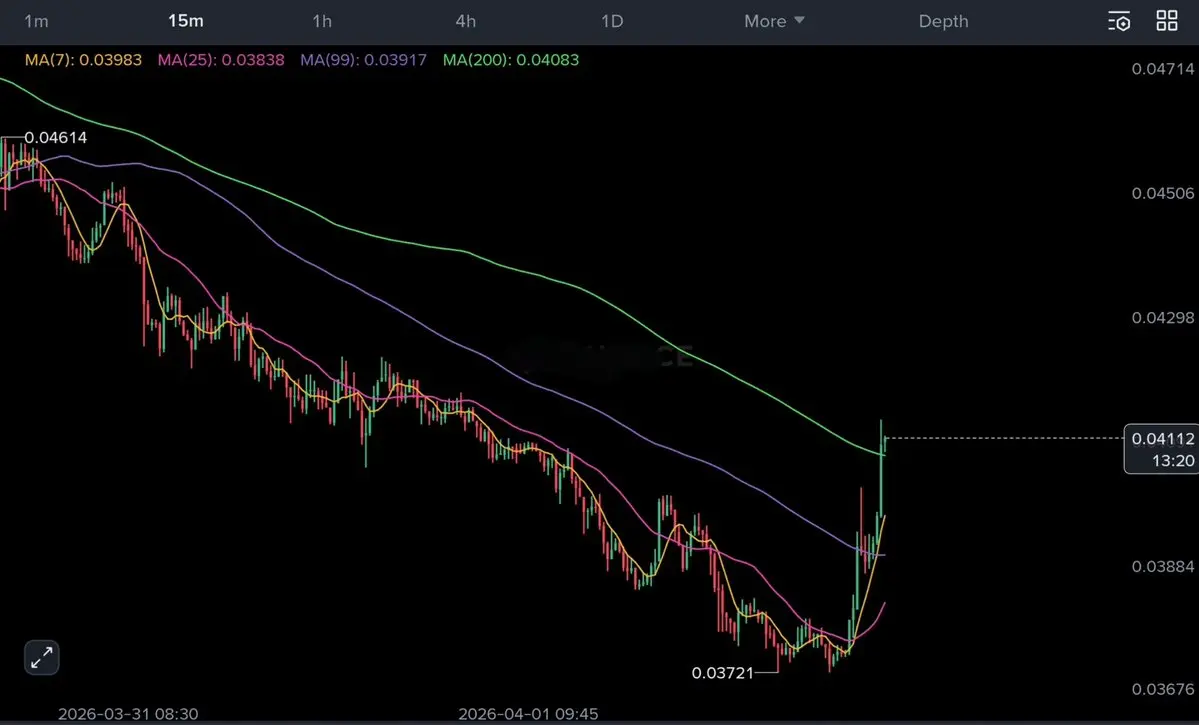Switch to the 1m timeframe
Image resolution: width=1199 pixels, height=725 pixels.
coord(36,21)
